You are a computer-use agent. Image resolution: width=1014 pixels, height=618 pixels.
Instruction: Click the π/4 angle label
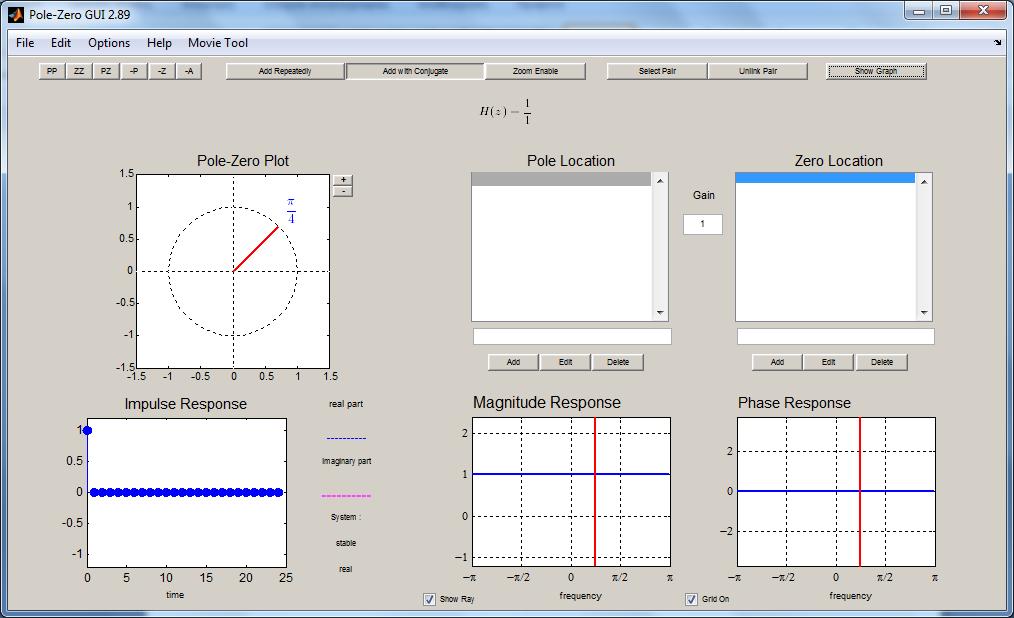point(291,211)
